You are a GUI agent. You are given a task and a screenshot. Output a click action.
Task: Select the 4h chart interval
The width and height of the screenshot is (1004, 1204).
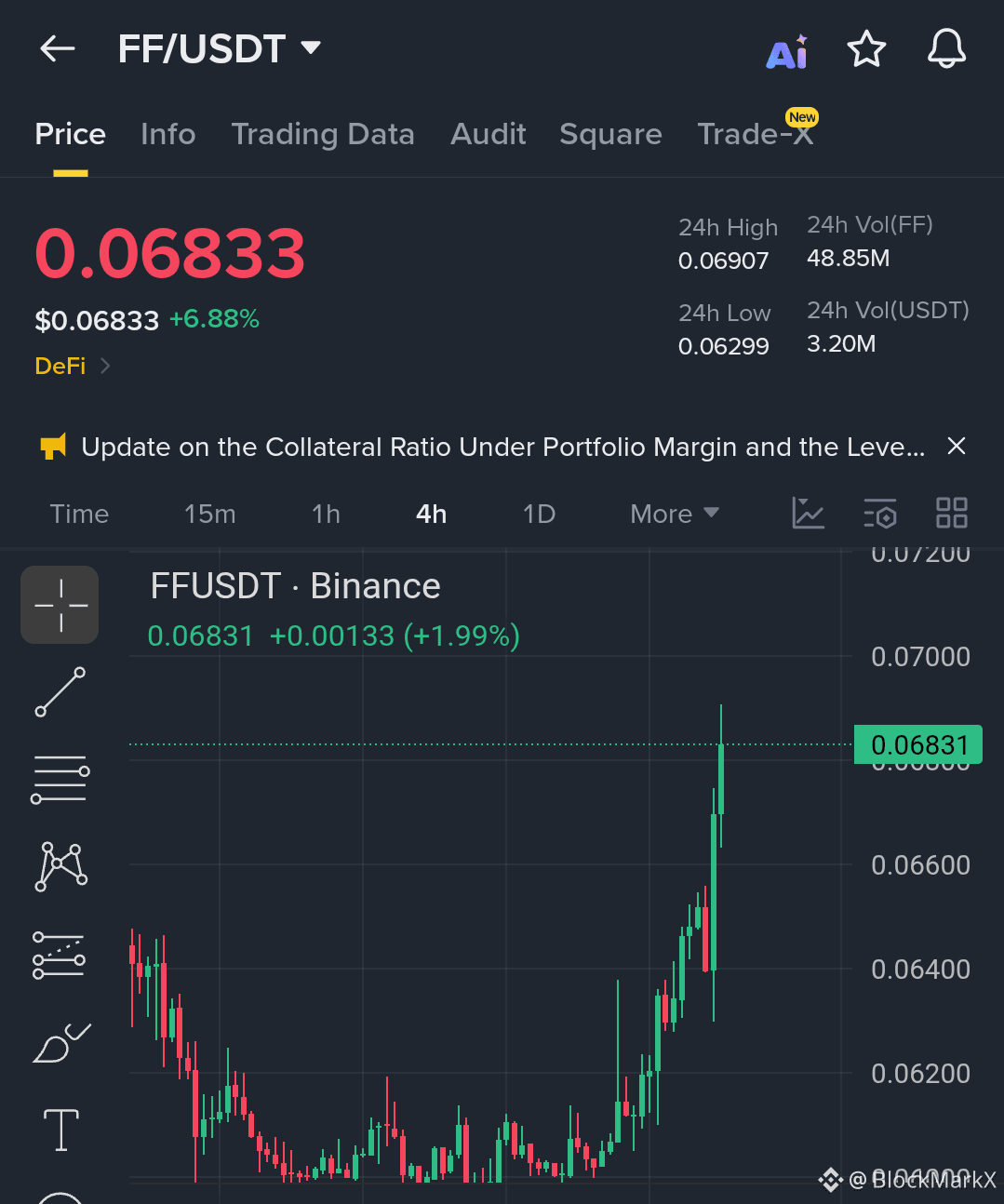point(431,514)
